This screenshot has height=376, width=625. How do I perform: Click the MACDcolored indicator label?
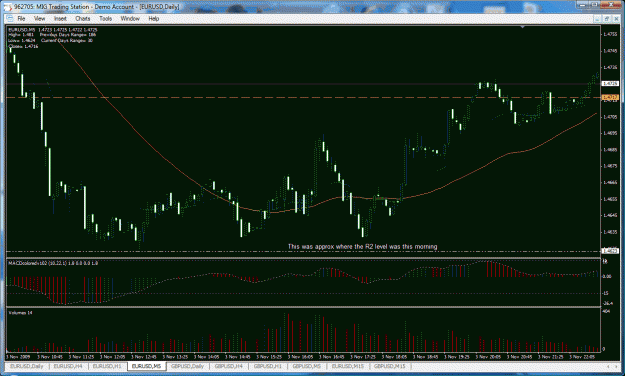tap(53, 263)
